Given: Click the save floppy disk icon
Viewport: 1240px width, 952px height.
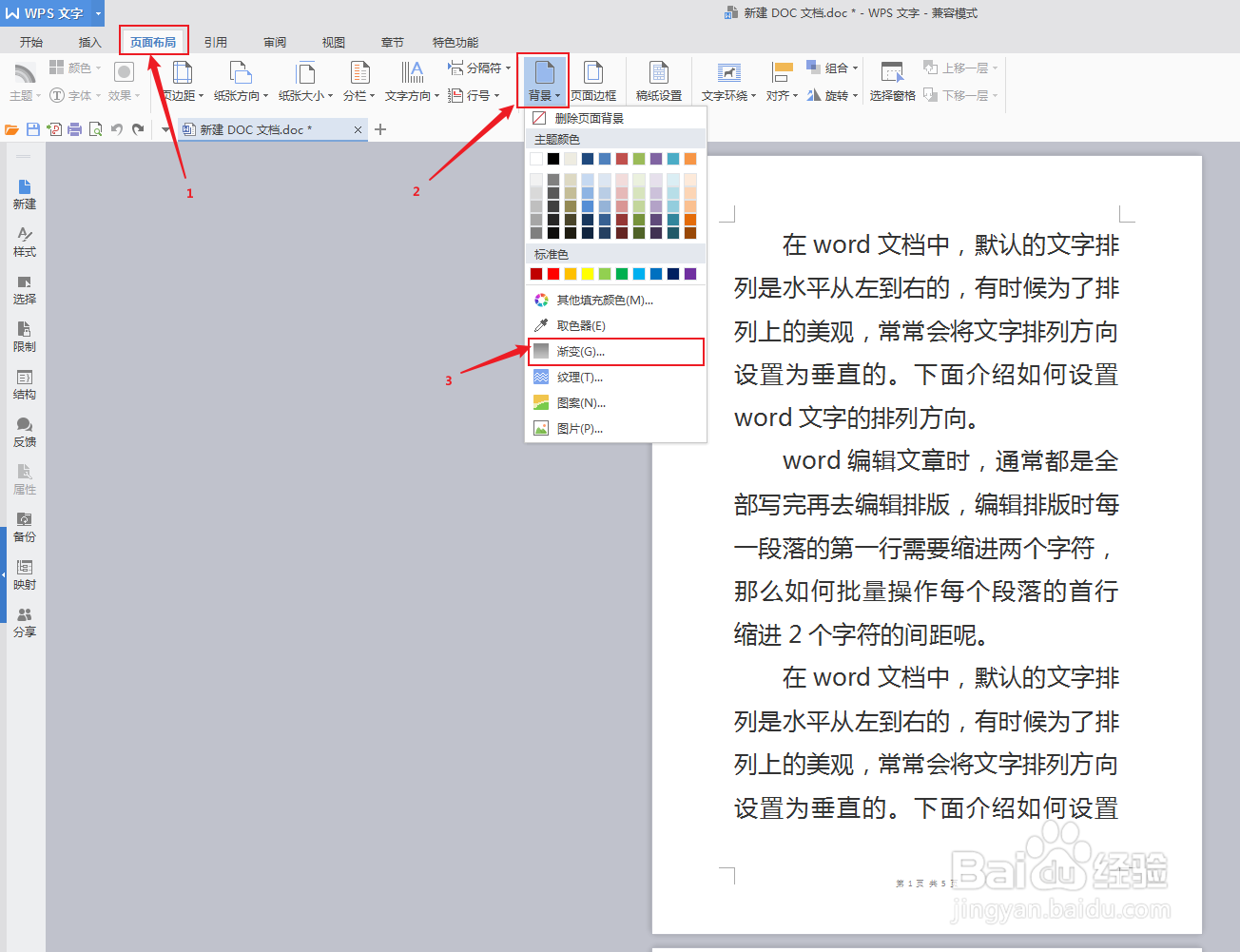Looking at the screenshot, I should (33, 129).
